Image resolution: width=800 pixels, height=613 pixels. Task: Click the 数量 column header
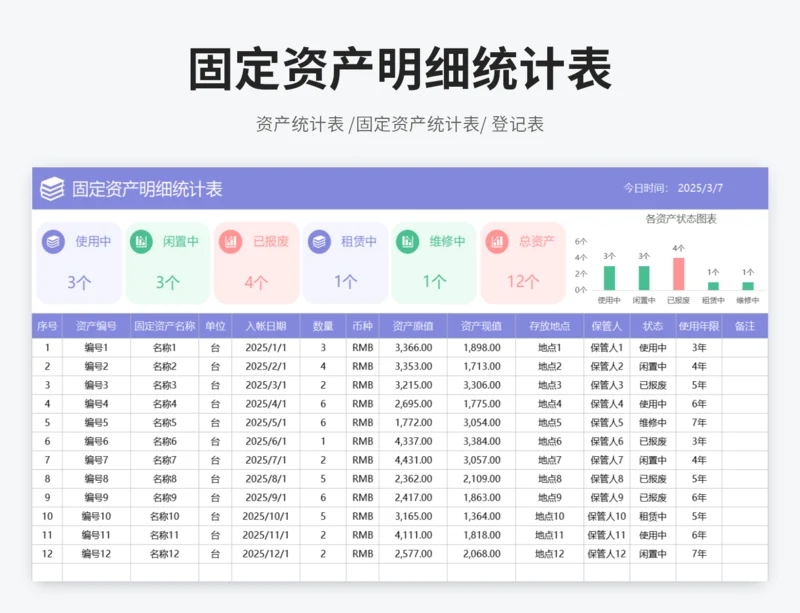(323, 326)
